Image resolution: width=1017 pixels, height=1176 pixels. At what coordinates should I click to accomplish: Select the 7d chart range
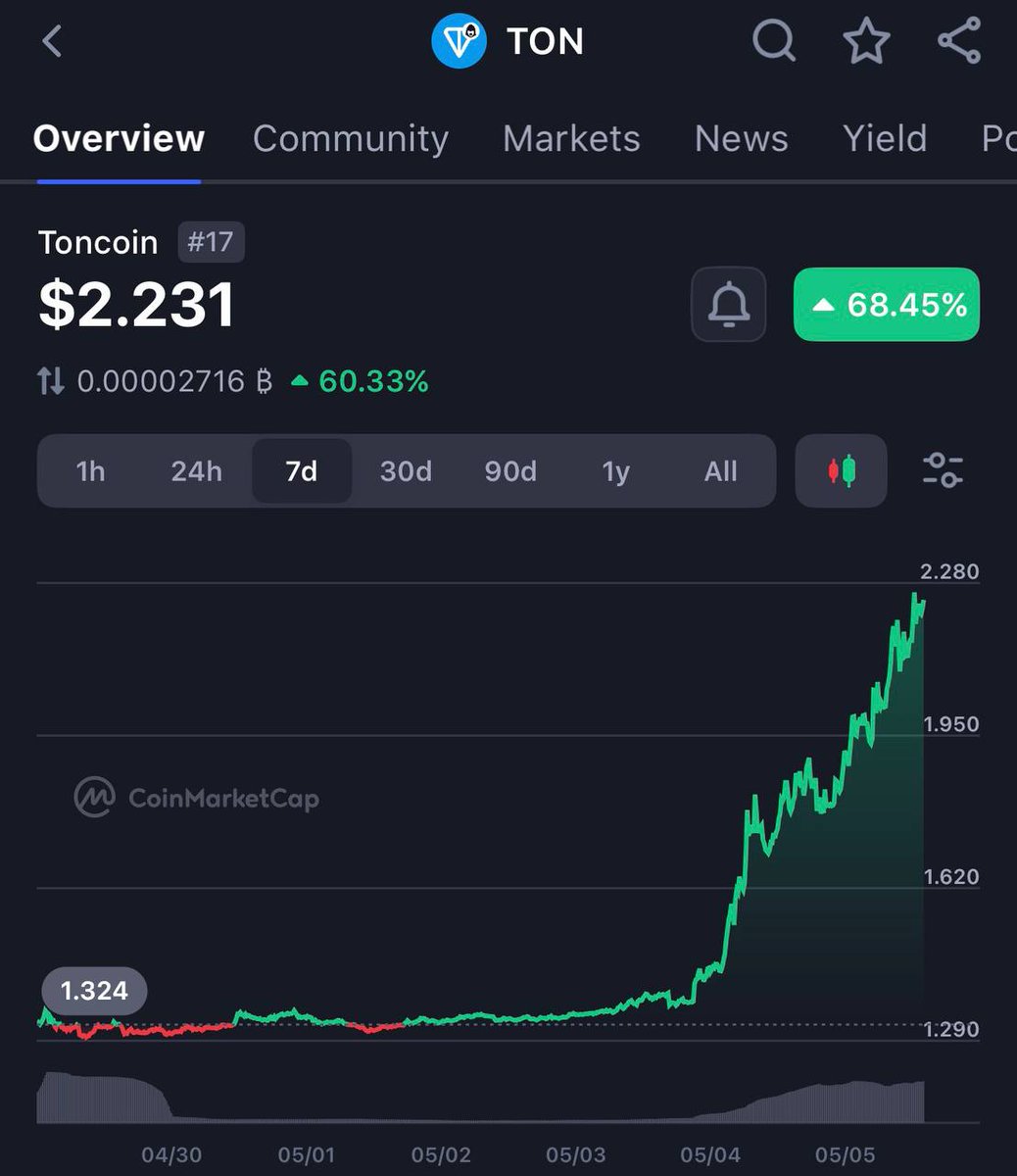click(x=302, y=471)
